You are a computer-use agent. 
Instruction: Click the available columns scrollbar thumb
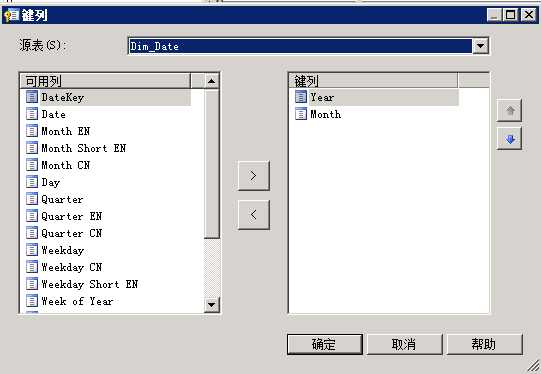(212, 164)
